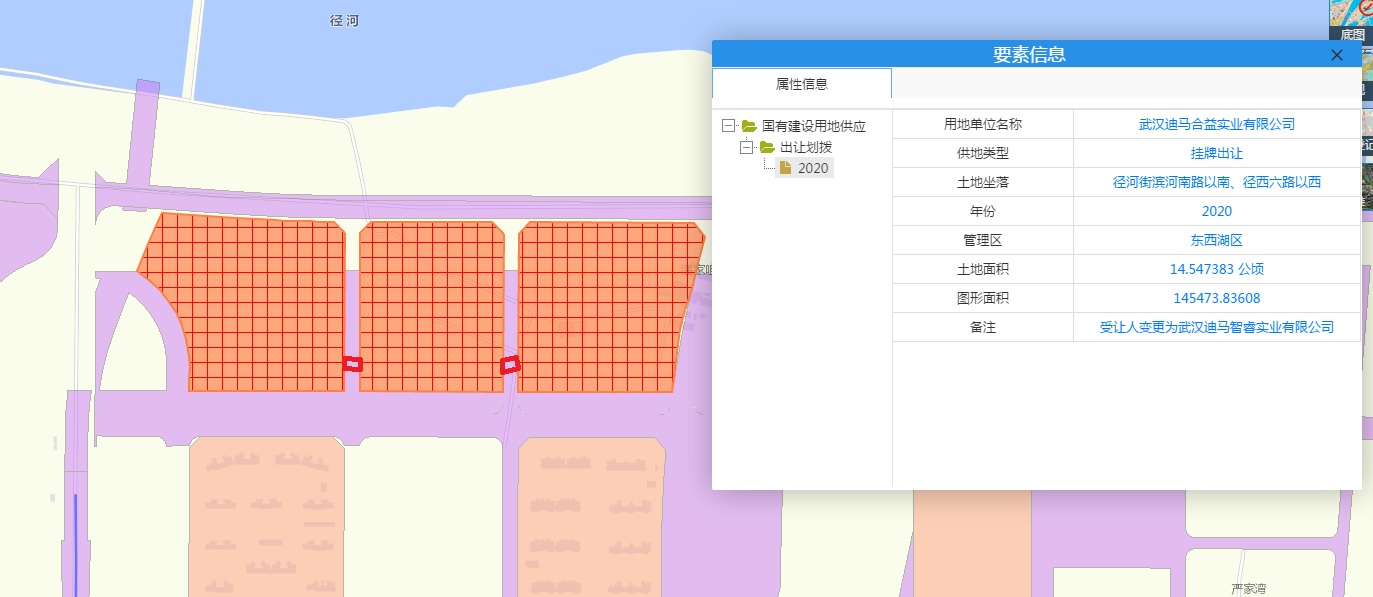Click the 土地坐落 field label
Viewport: 1373px width, 597px height.
click(x=983, y=182)
